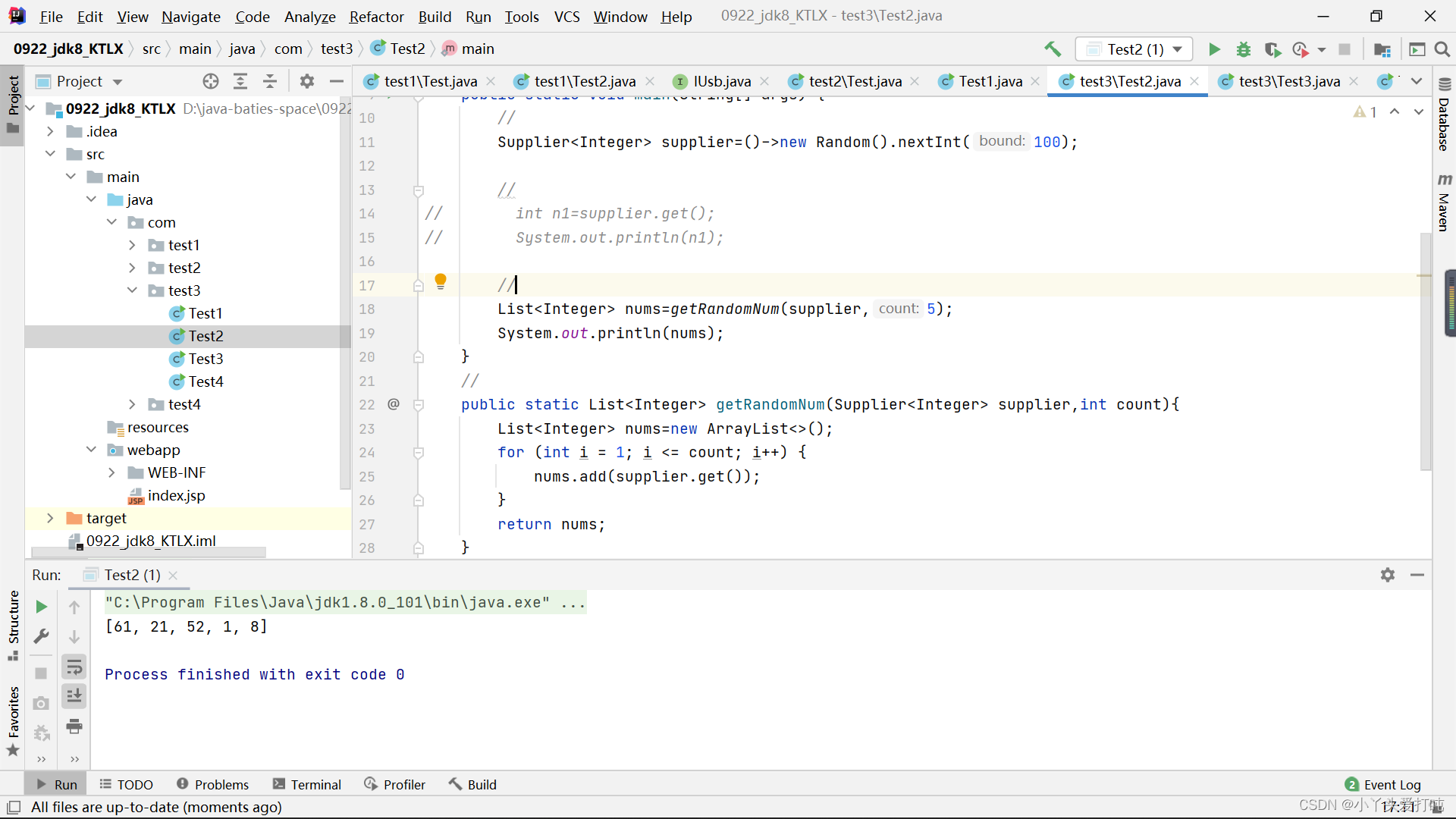Open the profiler run icon
Viewport: 1456px width, 819px height.
(x=1301, y=49)
